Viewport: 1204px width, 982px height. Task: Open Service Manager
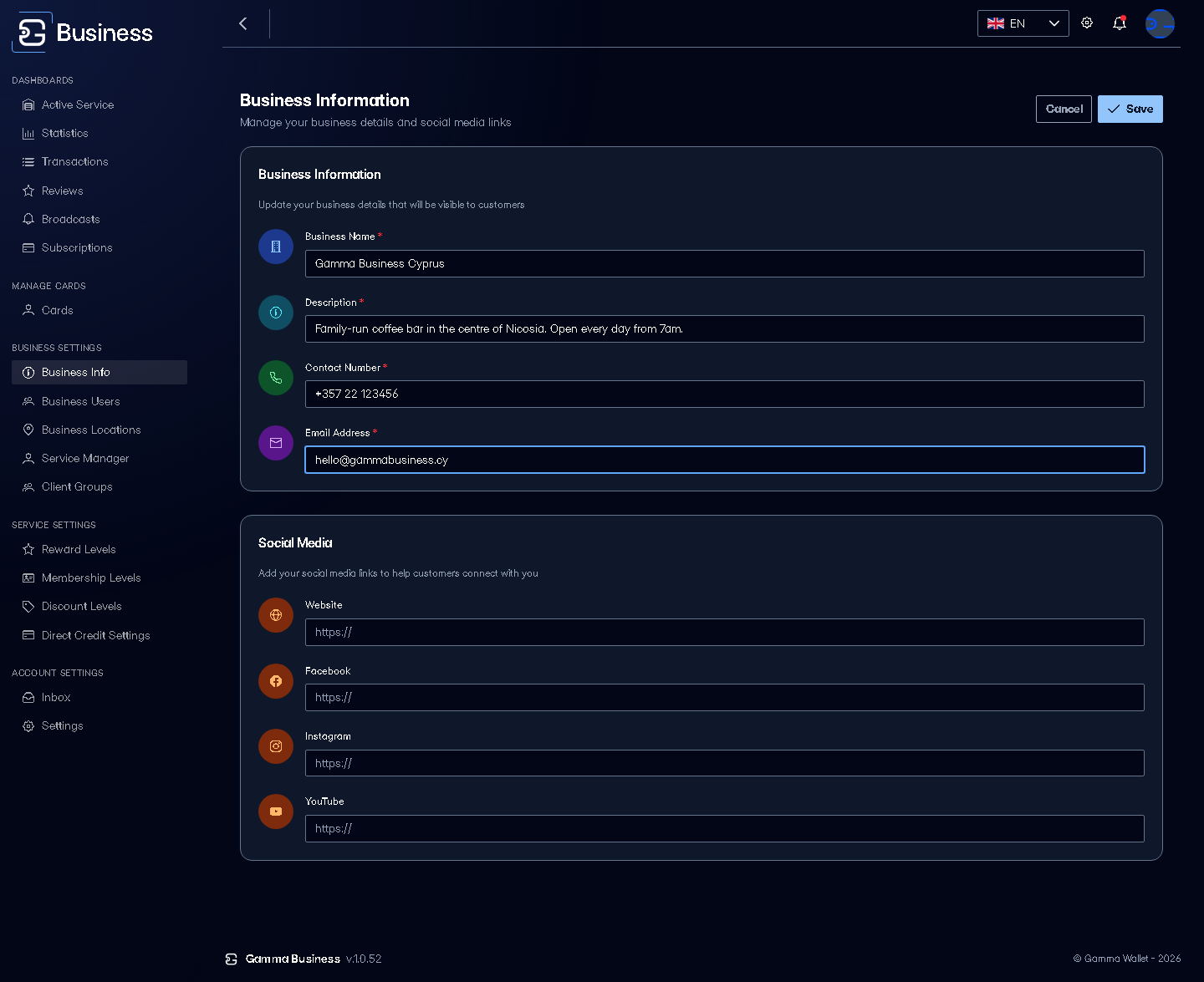click(x=99, y=459)
